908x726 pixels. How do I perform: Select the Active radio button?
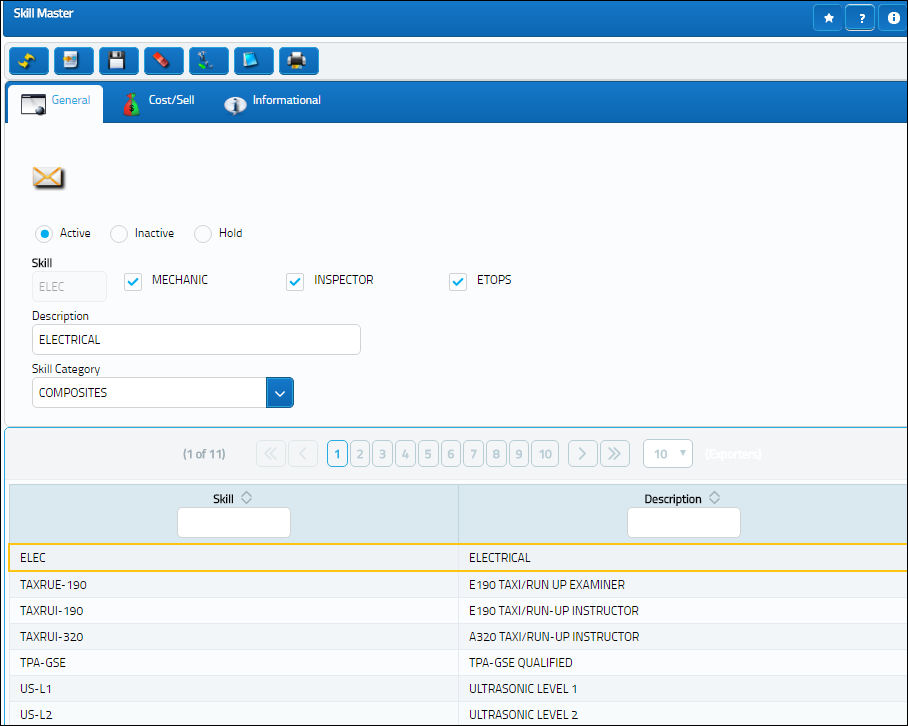[x=44, y=234]
